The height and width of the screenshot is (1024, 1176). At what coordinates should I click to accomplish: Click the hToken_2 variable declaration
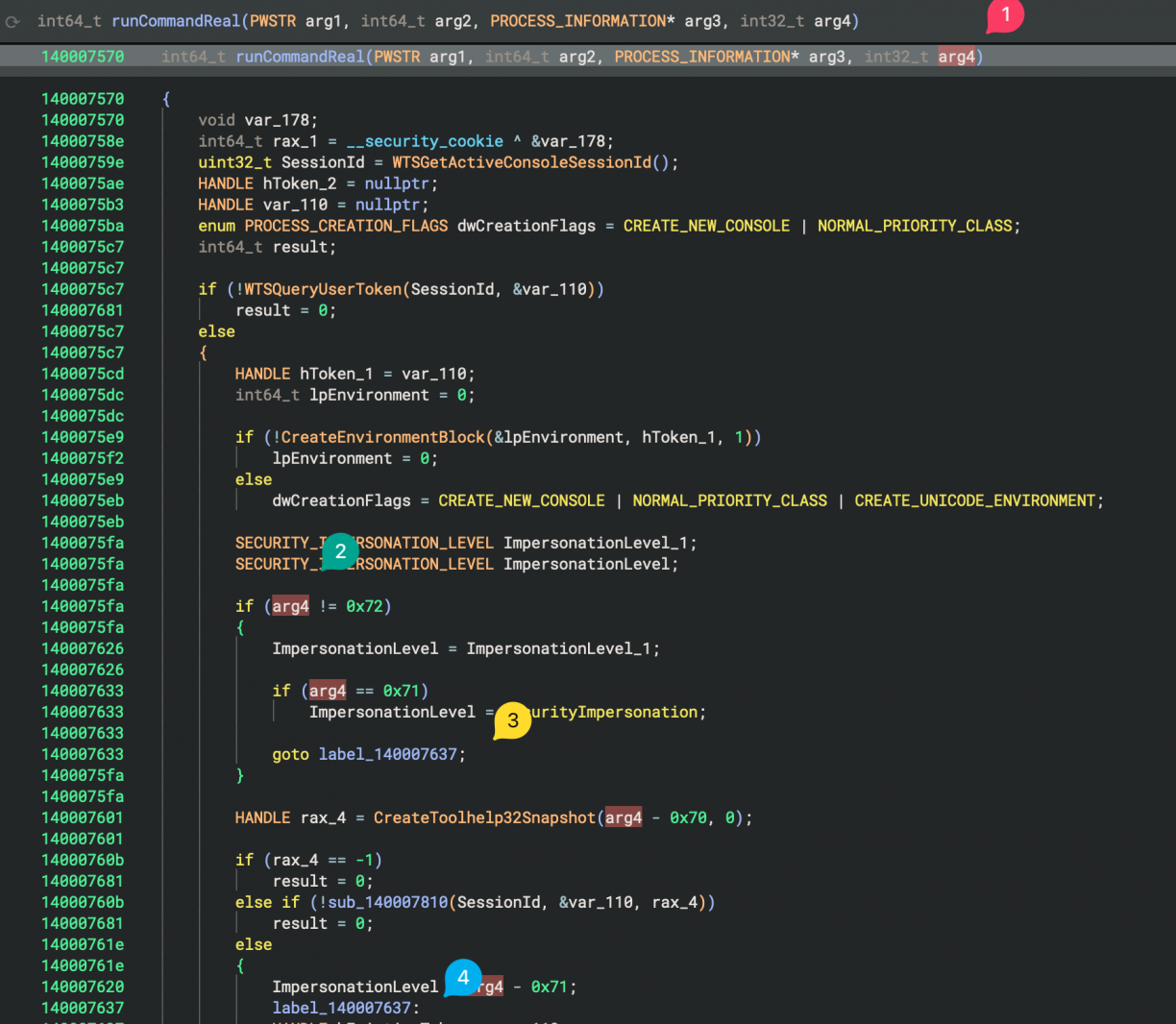299,183
